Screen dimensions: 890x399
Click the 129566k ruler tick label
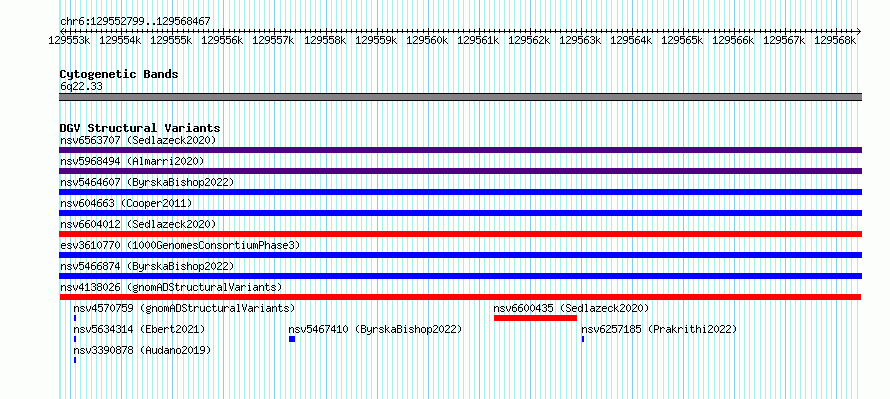[733, 40]
